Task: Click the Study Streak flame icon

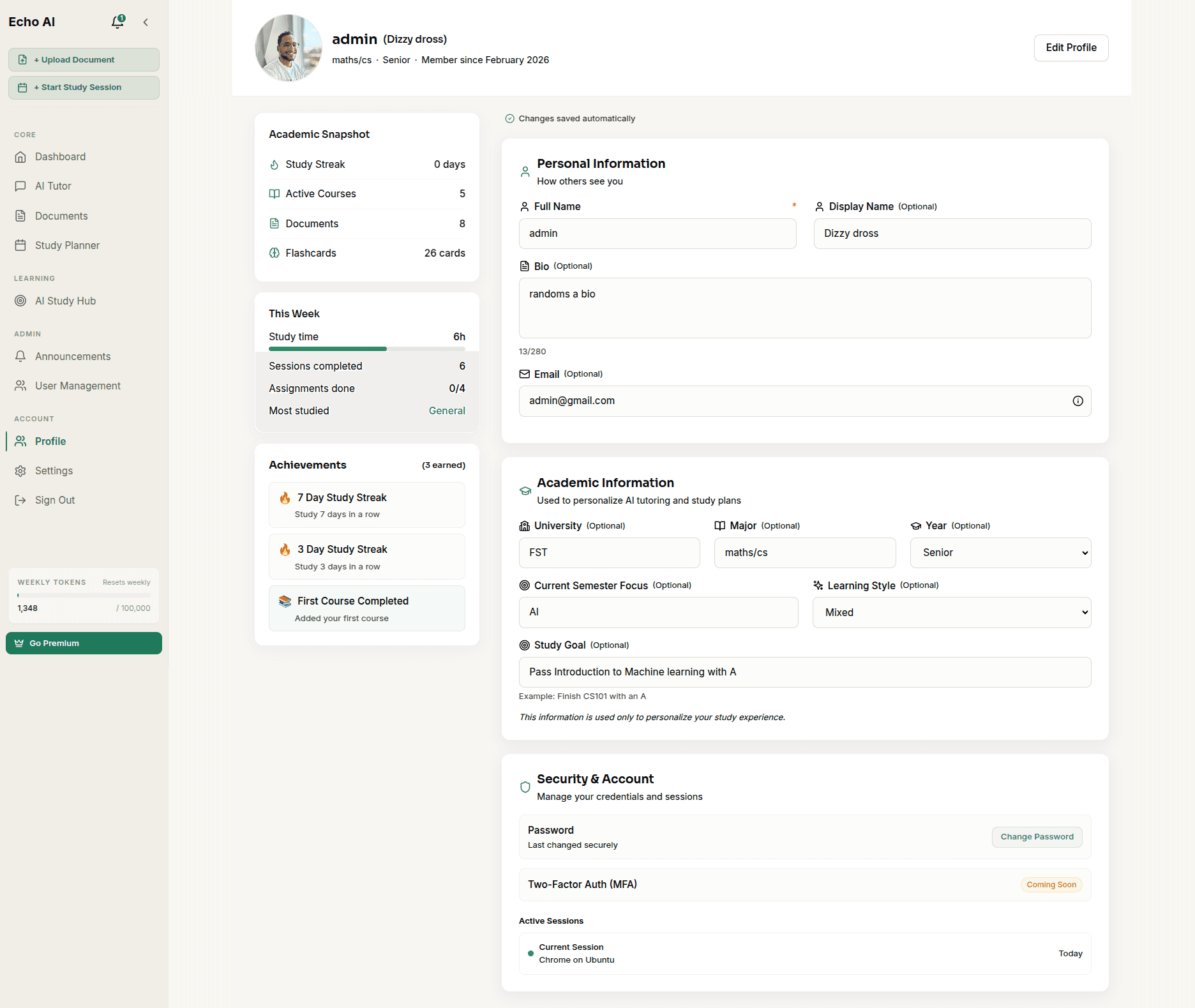Action: click(x=274, y=165)
